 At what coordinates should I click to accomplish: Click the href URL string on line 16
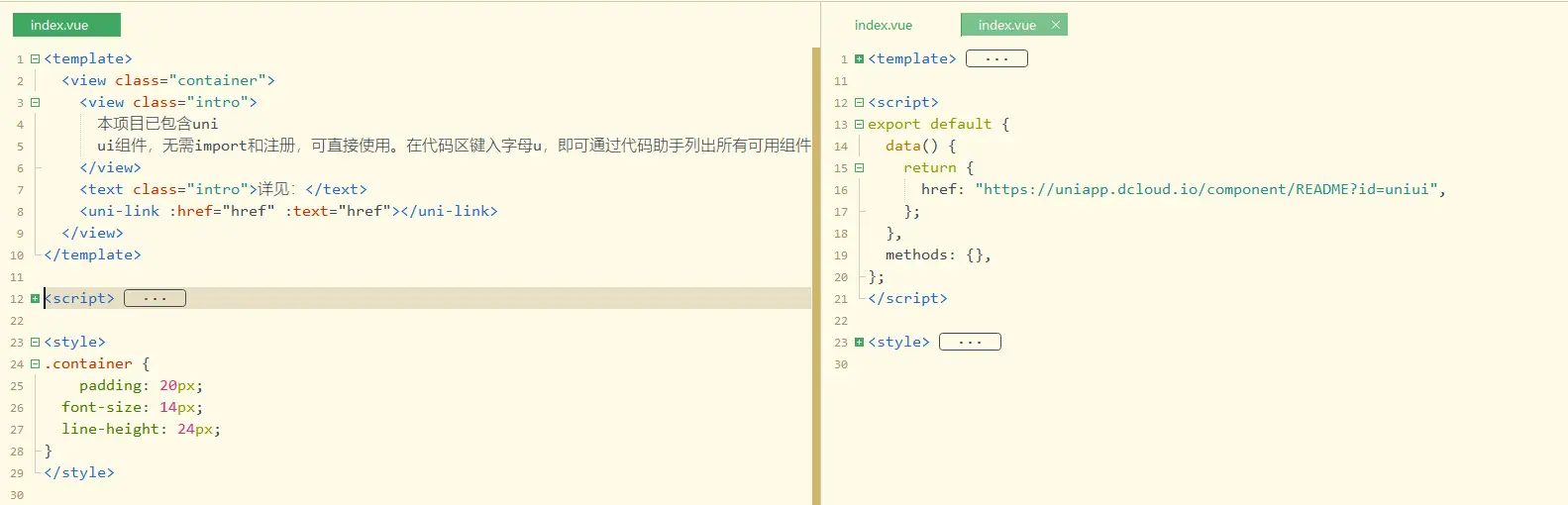tap(1206, 189)
